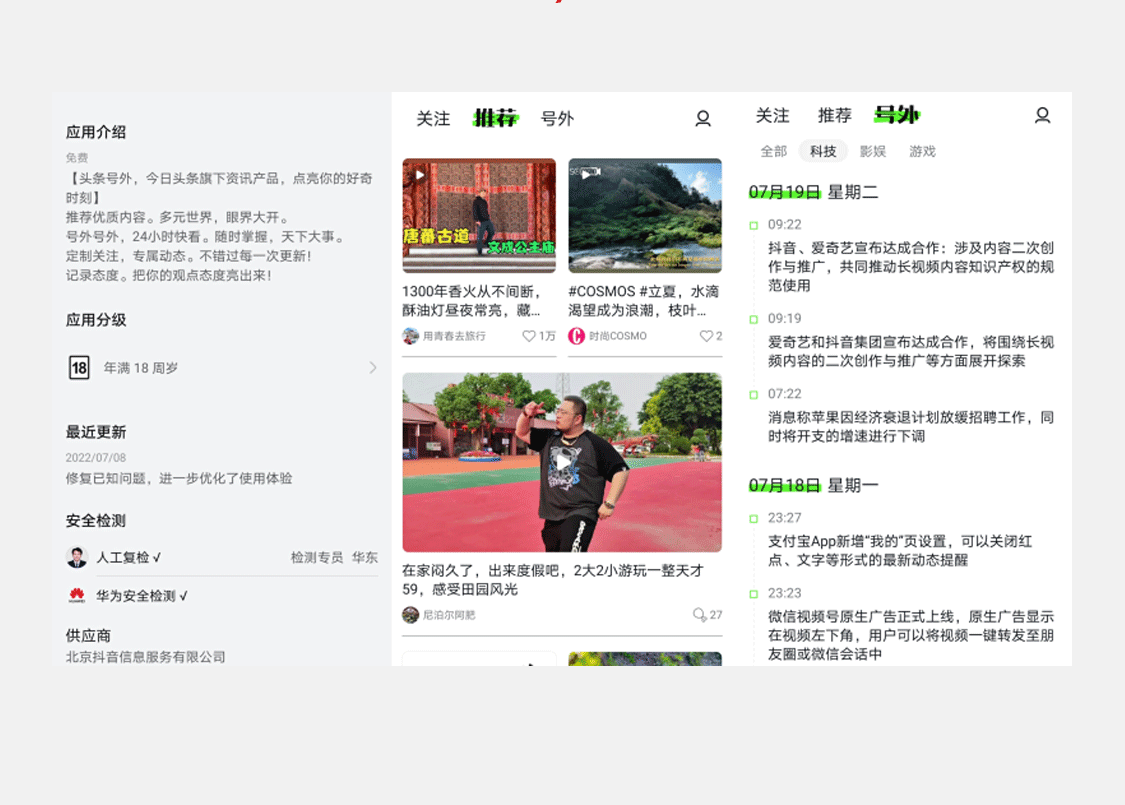Like the 用青春去旅行 post with heart icon
The height and width of the screenshot is (805, 1125).
tap(529, 336)
